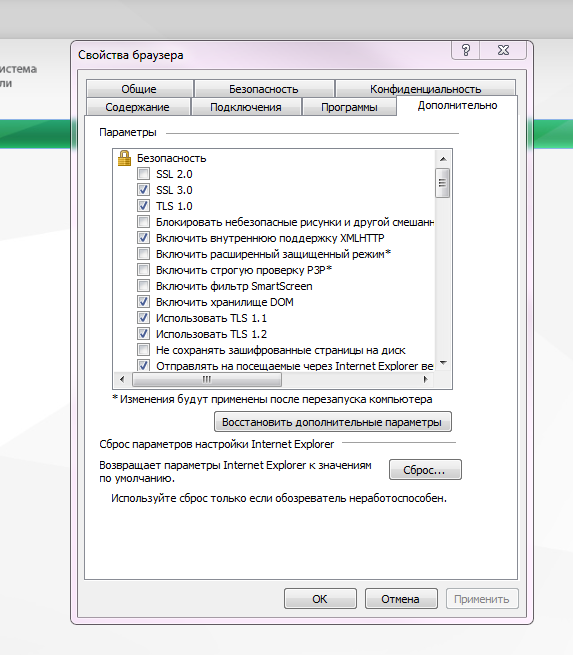This screenshot has height=655, width=573.
Task: Uncheck Включить хранилище DOM
Action: pyautogui.click(x=143, y=302)
